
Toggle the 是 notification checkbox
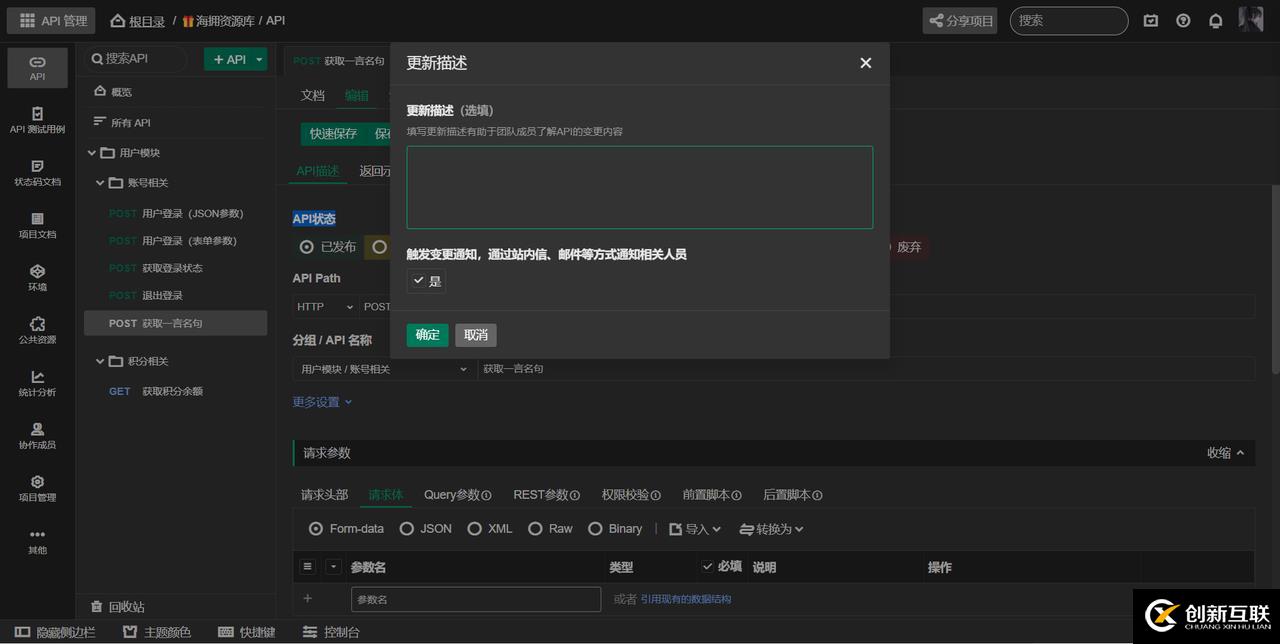[419, 281]
